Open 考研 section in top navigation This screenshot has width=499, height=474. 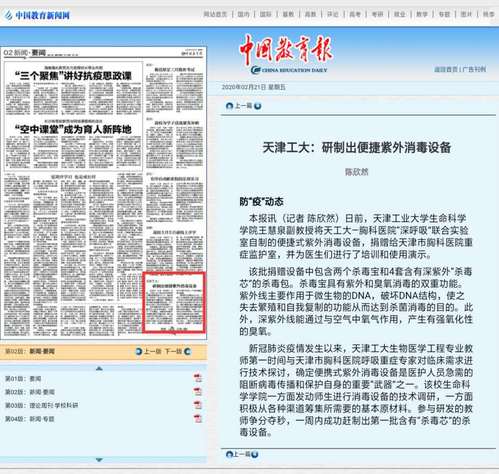coord(377,14)
